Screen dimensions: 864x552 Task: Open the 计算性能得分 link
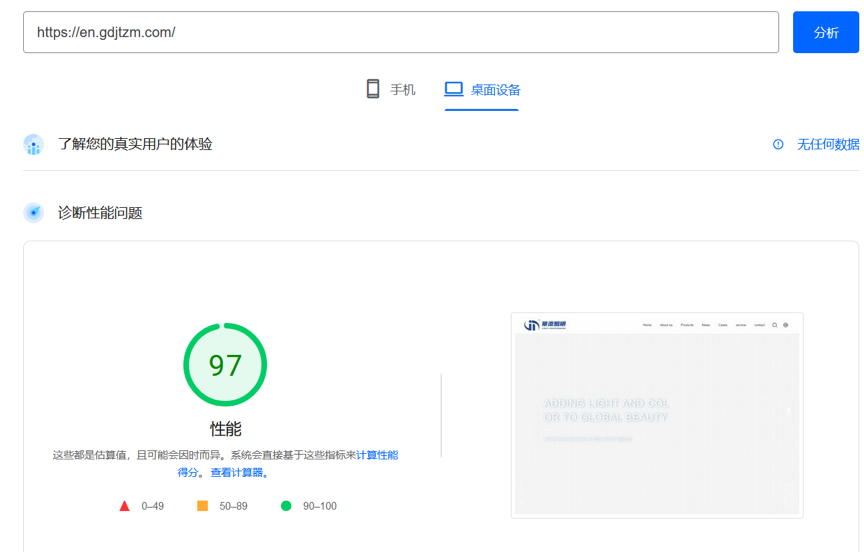pos(376,455)
